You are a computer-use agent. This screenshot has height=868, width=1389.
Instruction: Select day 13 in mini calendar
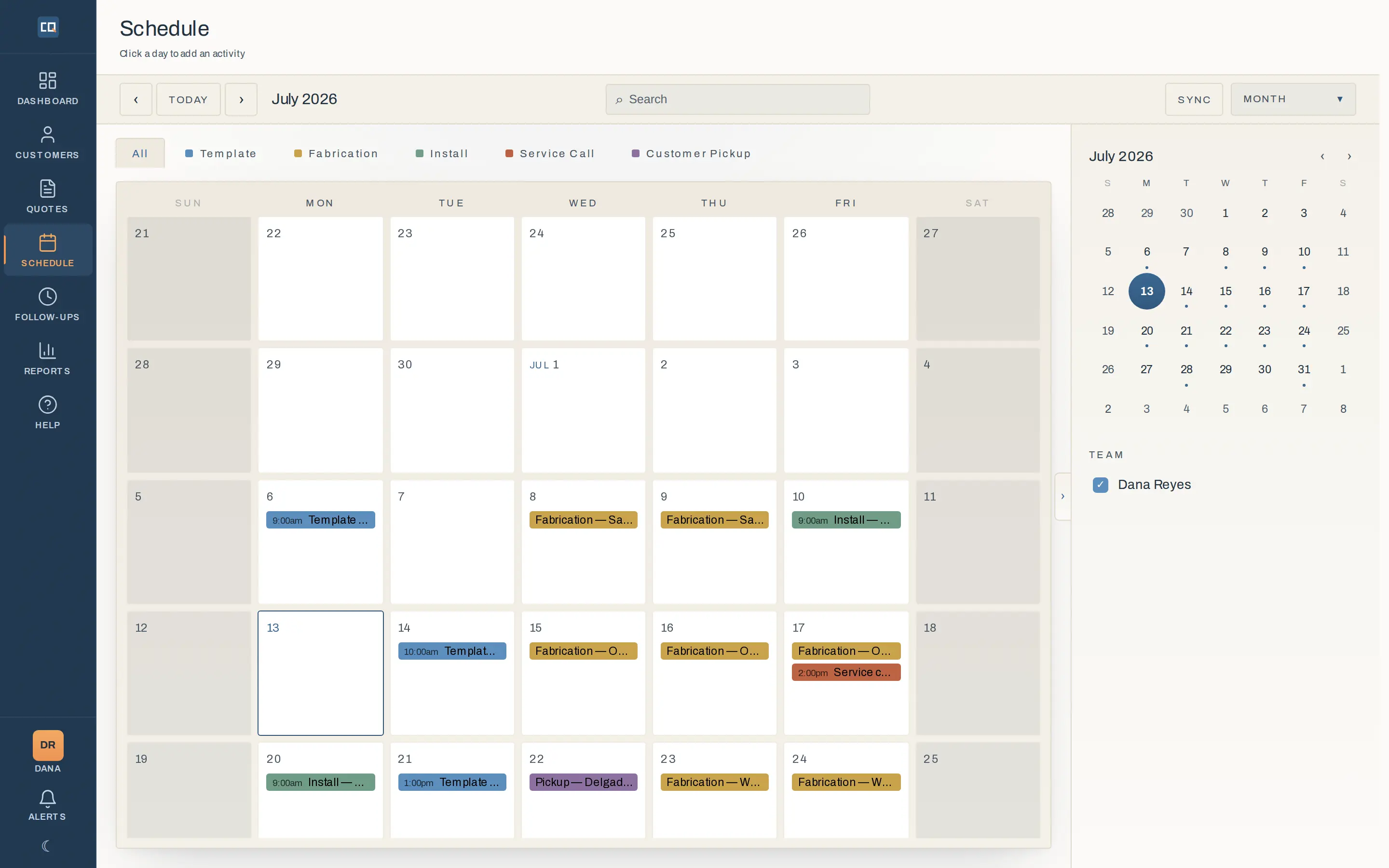coord(1146,291)
